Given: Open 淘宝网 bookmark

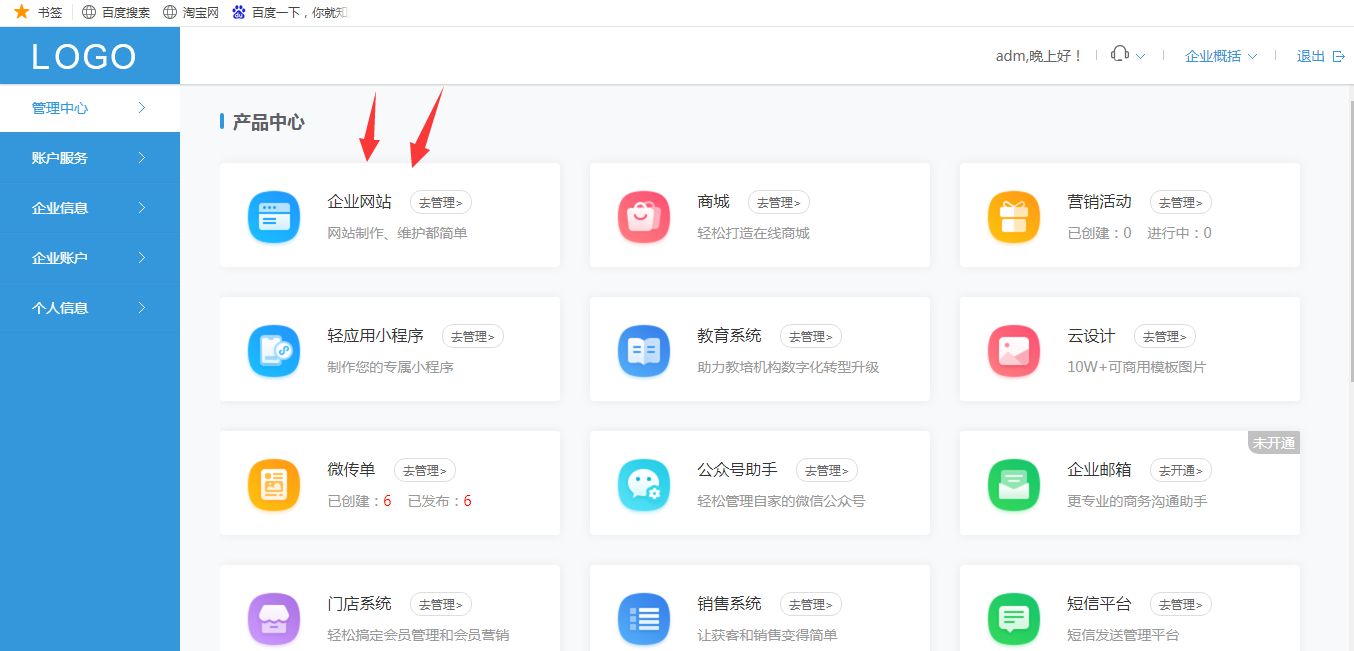Looking at the screenshot, I should click(190, 12).
